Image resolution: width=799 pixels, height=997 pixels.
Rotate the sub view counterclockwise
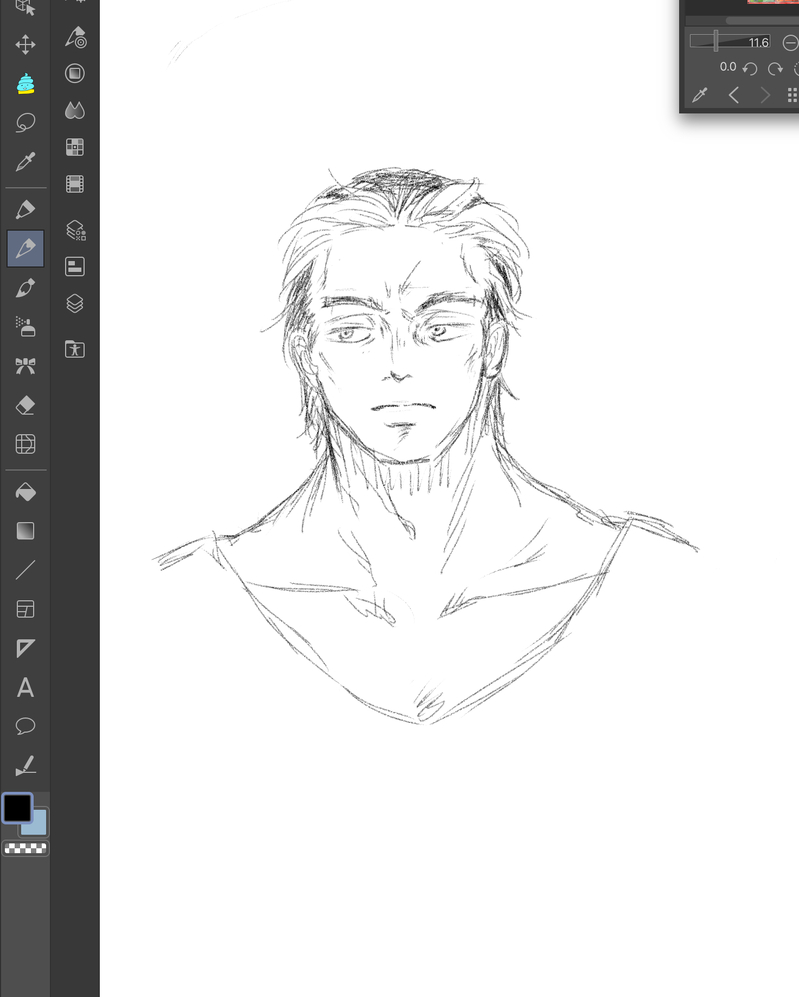pos(750,69)
